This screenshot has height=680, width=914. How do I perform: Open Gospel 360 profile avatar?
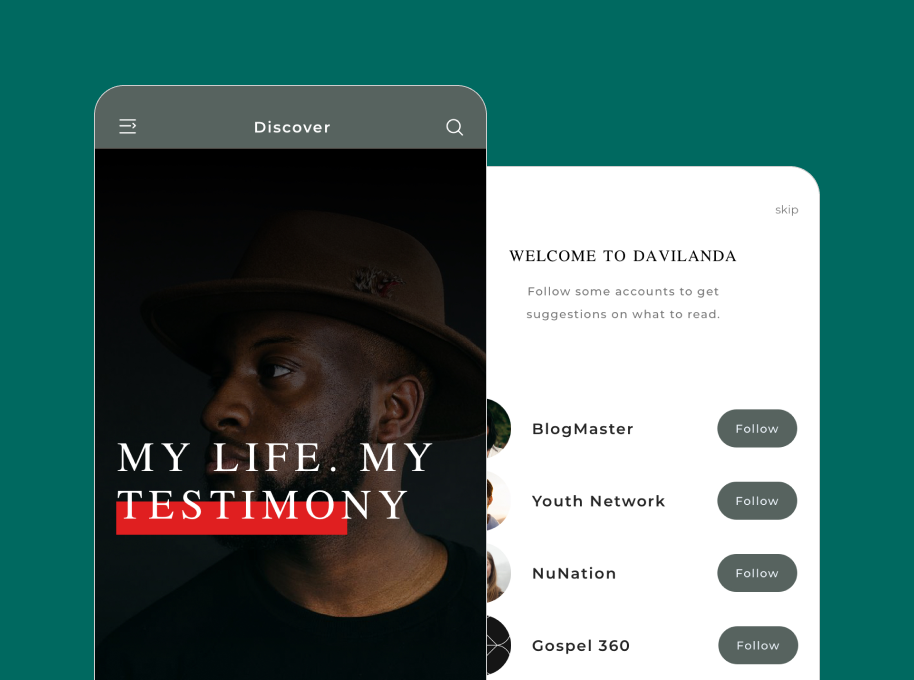pos(499,645)
